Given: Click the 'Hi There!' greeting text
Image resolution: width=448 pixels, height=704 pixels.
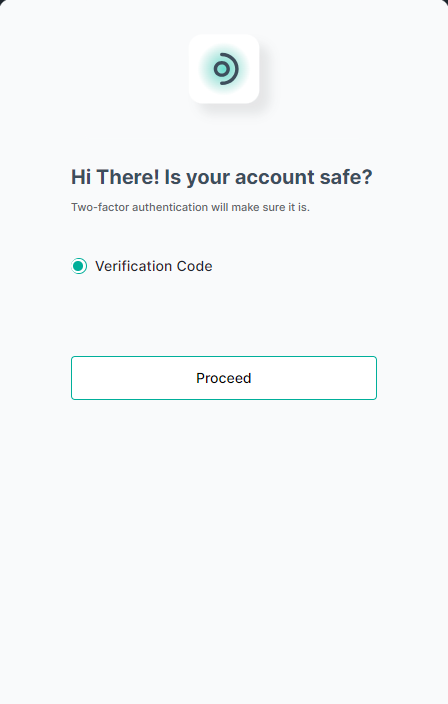Looking at the screenshot, I should (x=115, y=177).
